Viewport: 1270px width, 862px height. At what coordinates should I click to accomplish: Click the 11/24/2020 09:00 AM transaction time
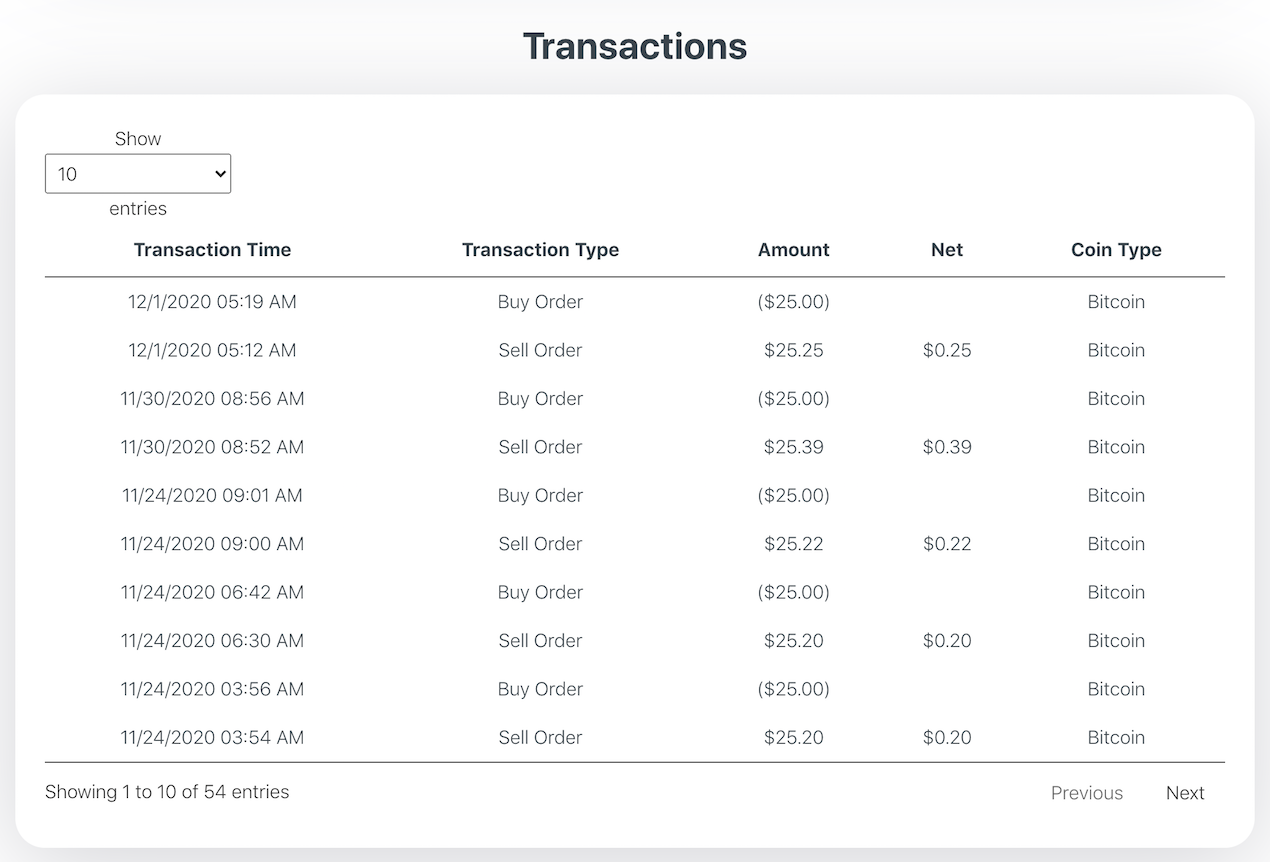point(212,544)
